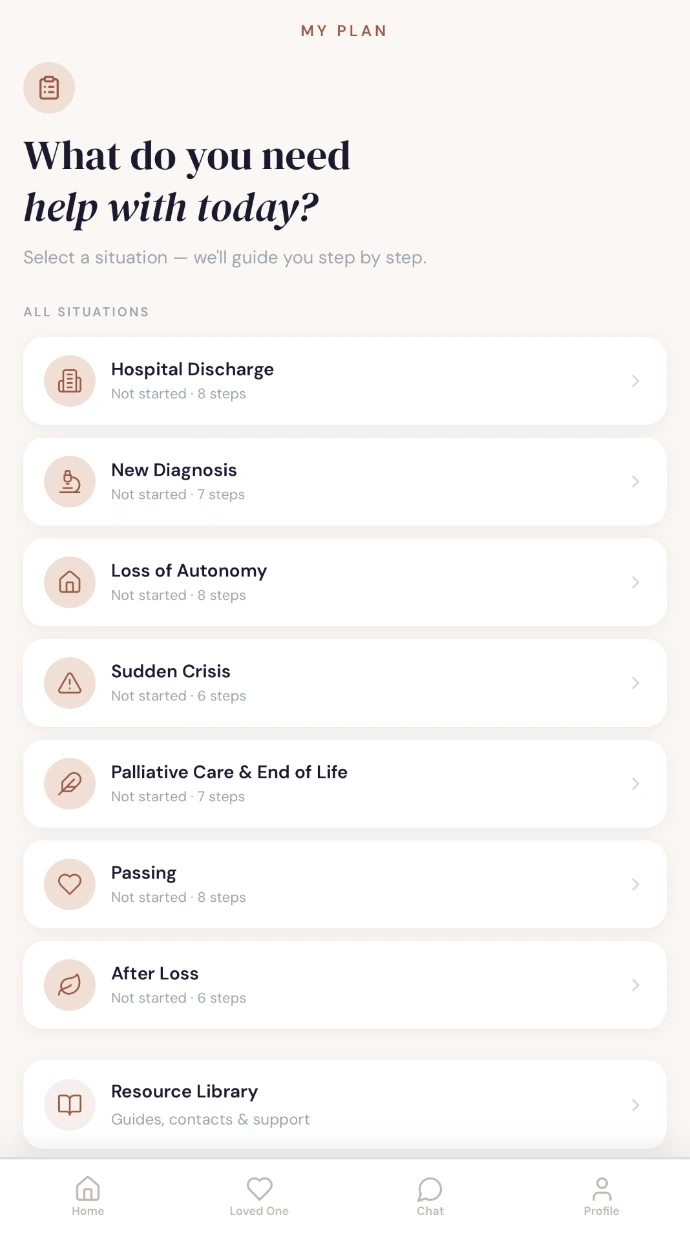690x1233 pixels.
Task: Open the Profile tab
Action: point(602,1196)
